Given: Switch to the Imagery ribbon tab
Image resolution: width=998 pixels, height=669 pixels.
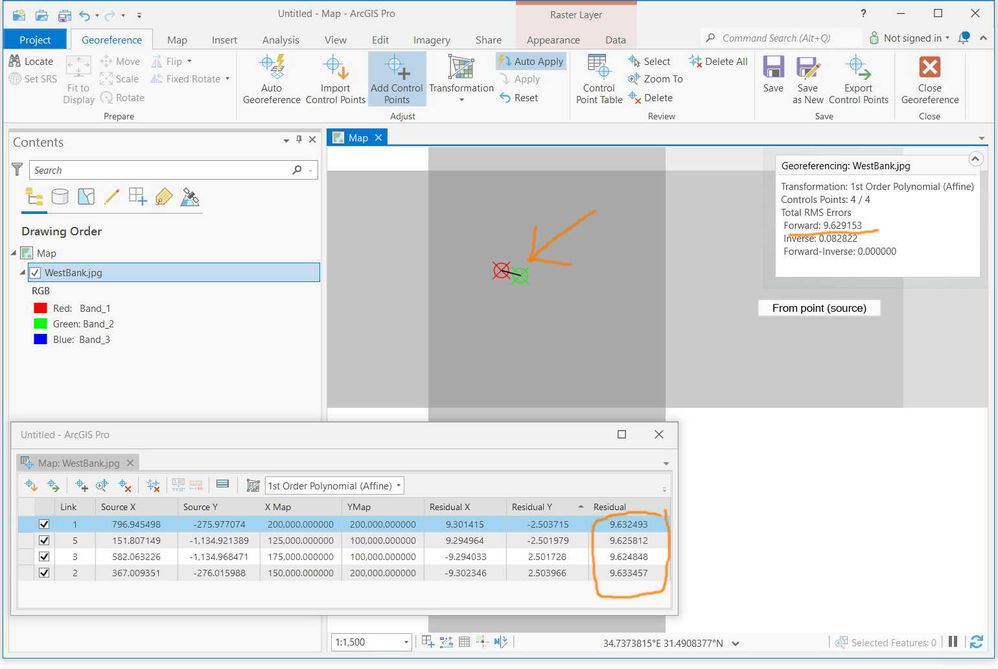Looking at the screenshot, I should (x=431, y=39).
